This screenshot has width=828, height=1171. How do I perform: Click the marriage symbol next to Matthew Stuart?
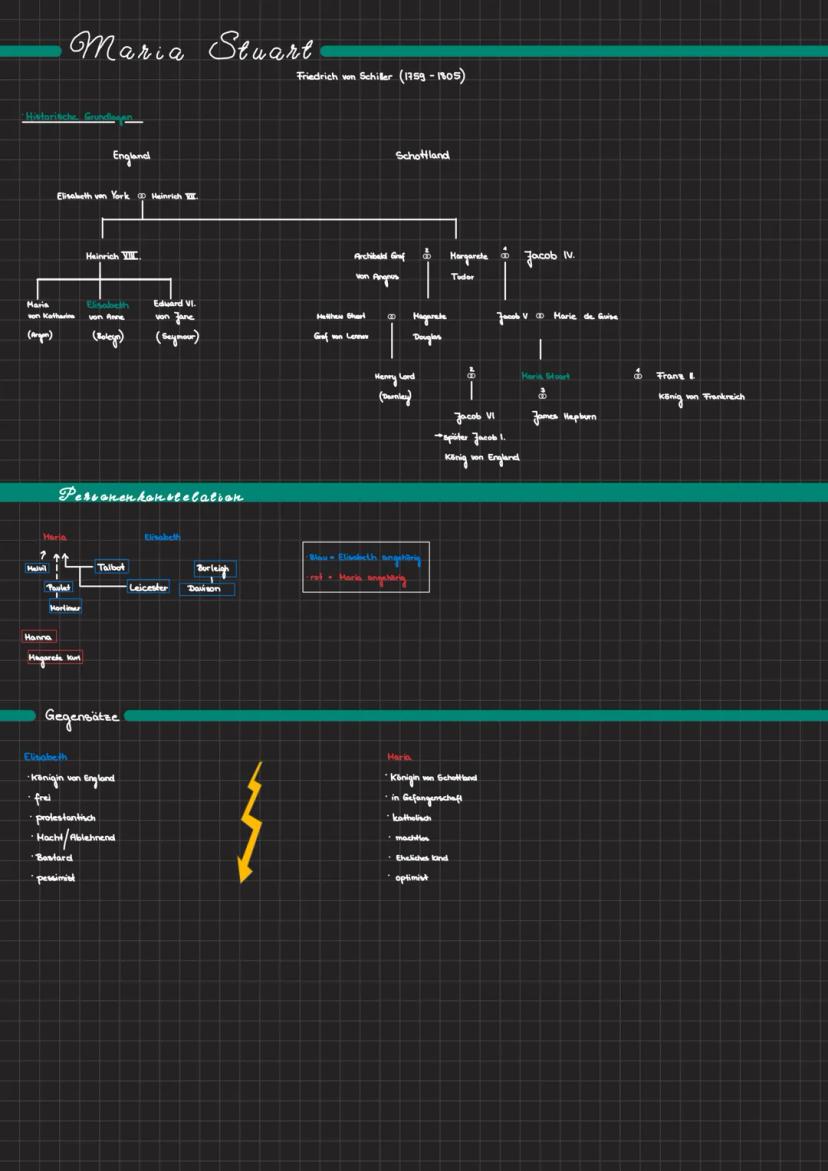[392, 317]
